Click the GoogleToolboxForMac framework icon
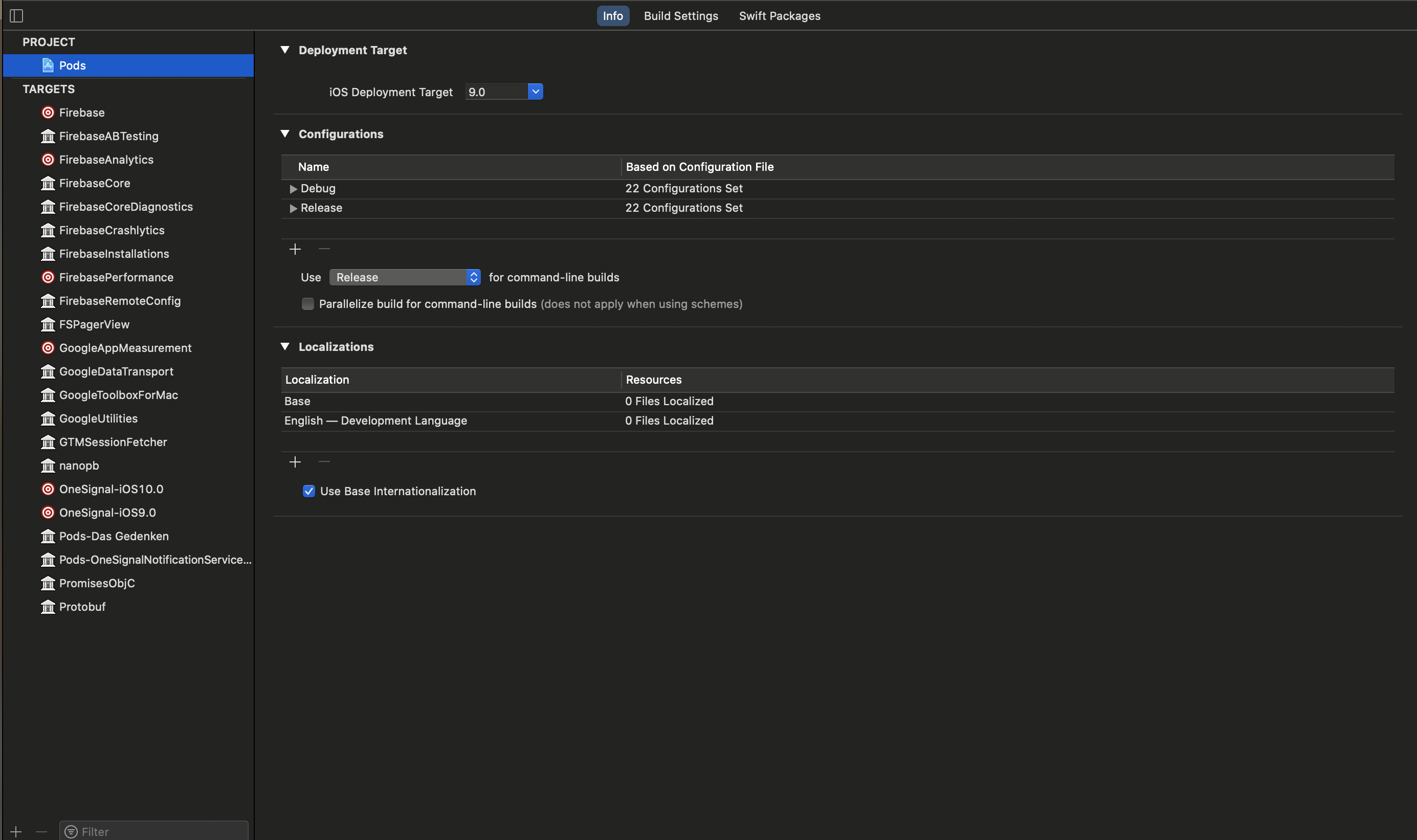 [x=48, y=395]
